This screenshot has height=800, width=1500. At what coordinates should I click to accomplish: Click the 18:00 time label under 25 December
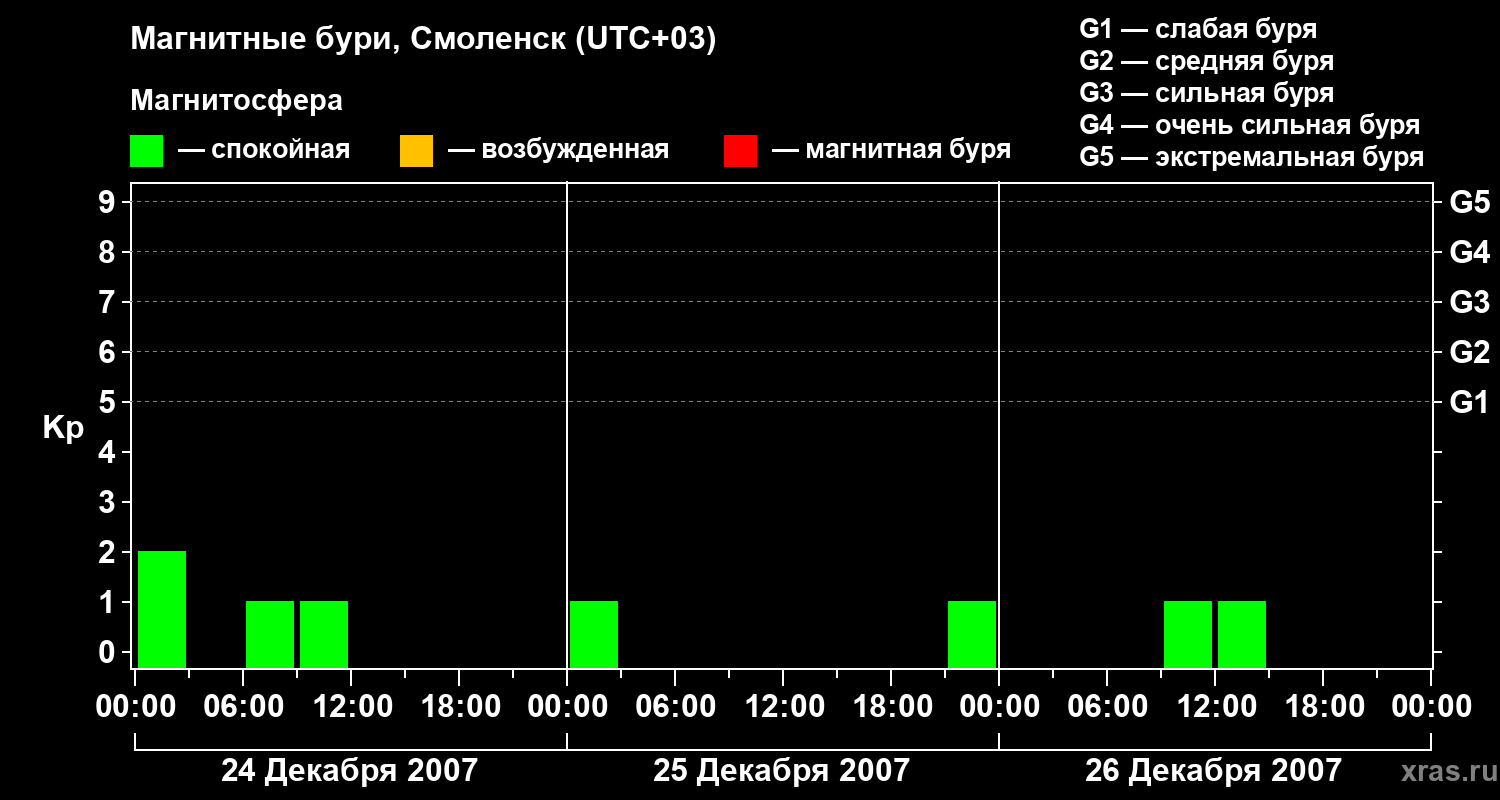point(891,707)
